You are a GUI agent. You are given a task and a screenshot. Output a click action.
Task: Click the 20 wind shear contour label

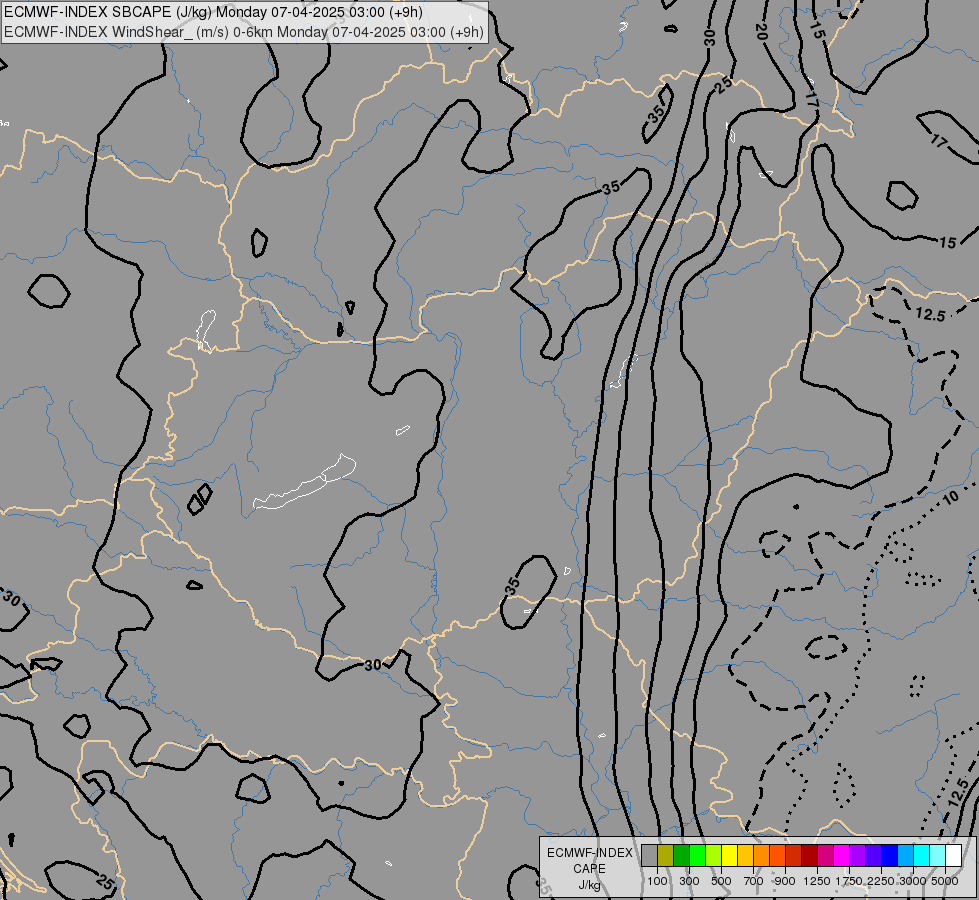click(x=760, y=31)
